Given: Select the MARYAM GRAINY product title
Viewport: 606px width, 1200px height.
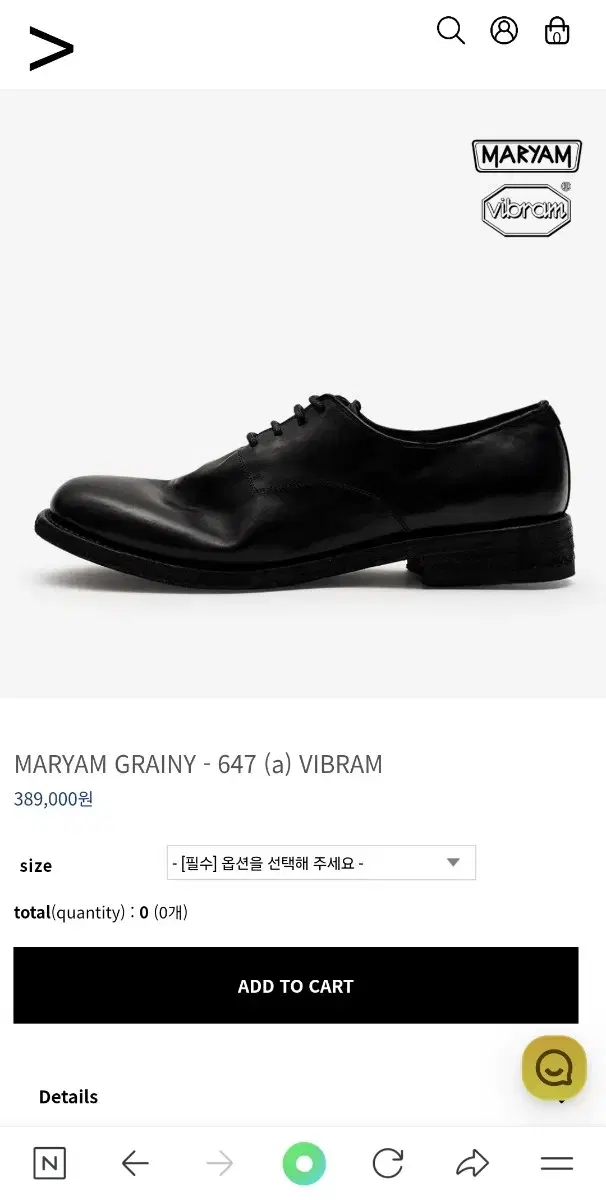Looking at the screenshot, I should (x=198, y=765).
